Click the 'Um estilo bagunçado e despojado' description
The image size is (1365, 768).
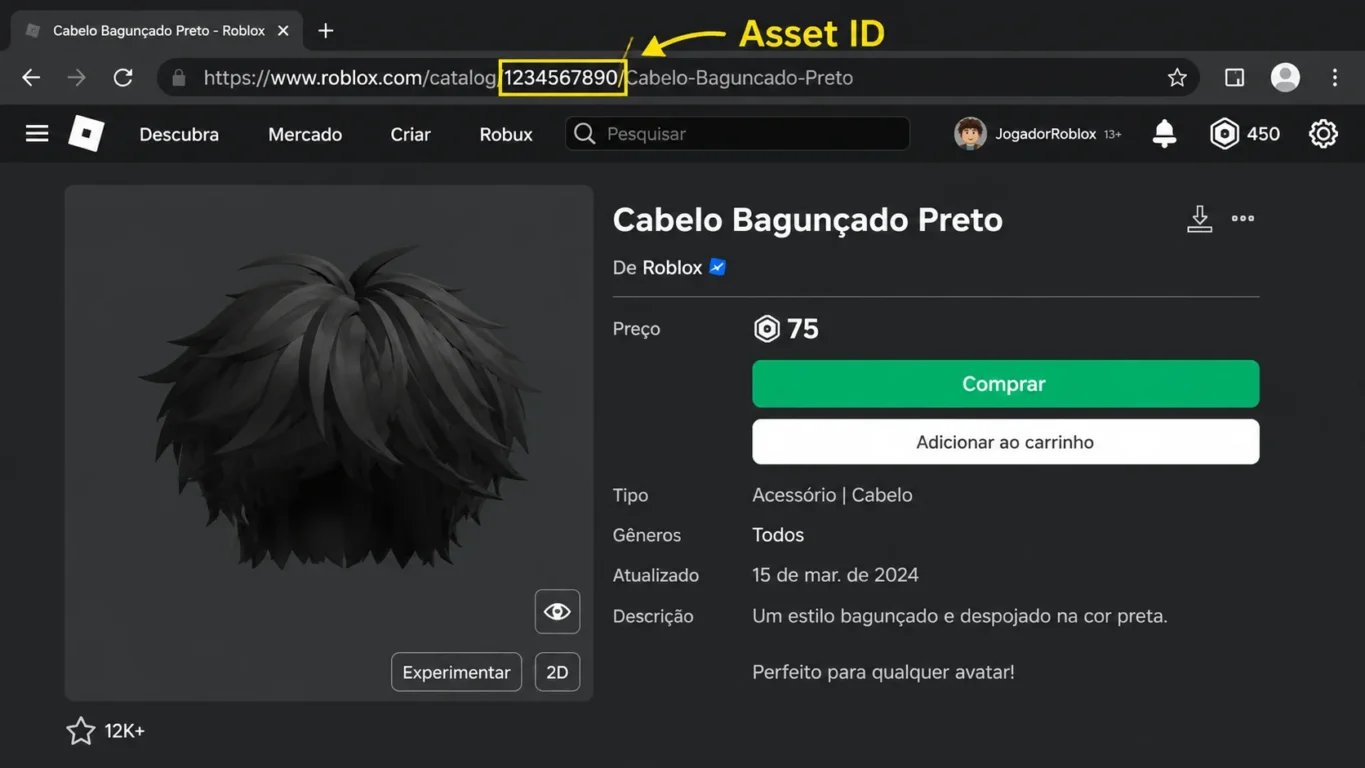coord(960,616)
